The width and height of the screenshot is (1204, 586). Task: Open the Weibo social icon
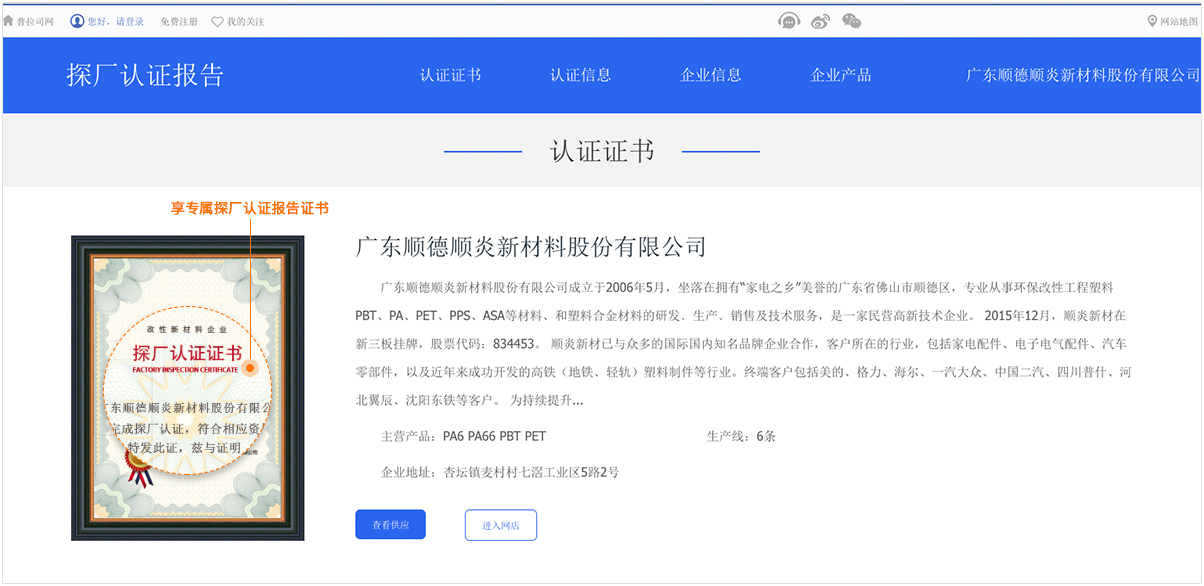[820, 21]
